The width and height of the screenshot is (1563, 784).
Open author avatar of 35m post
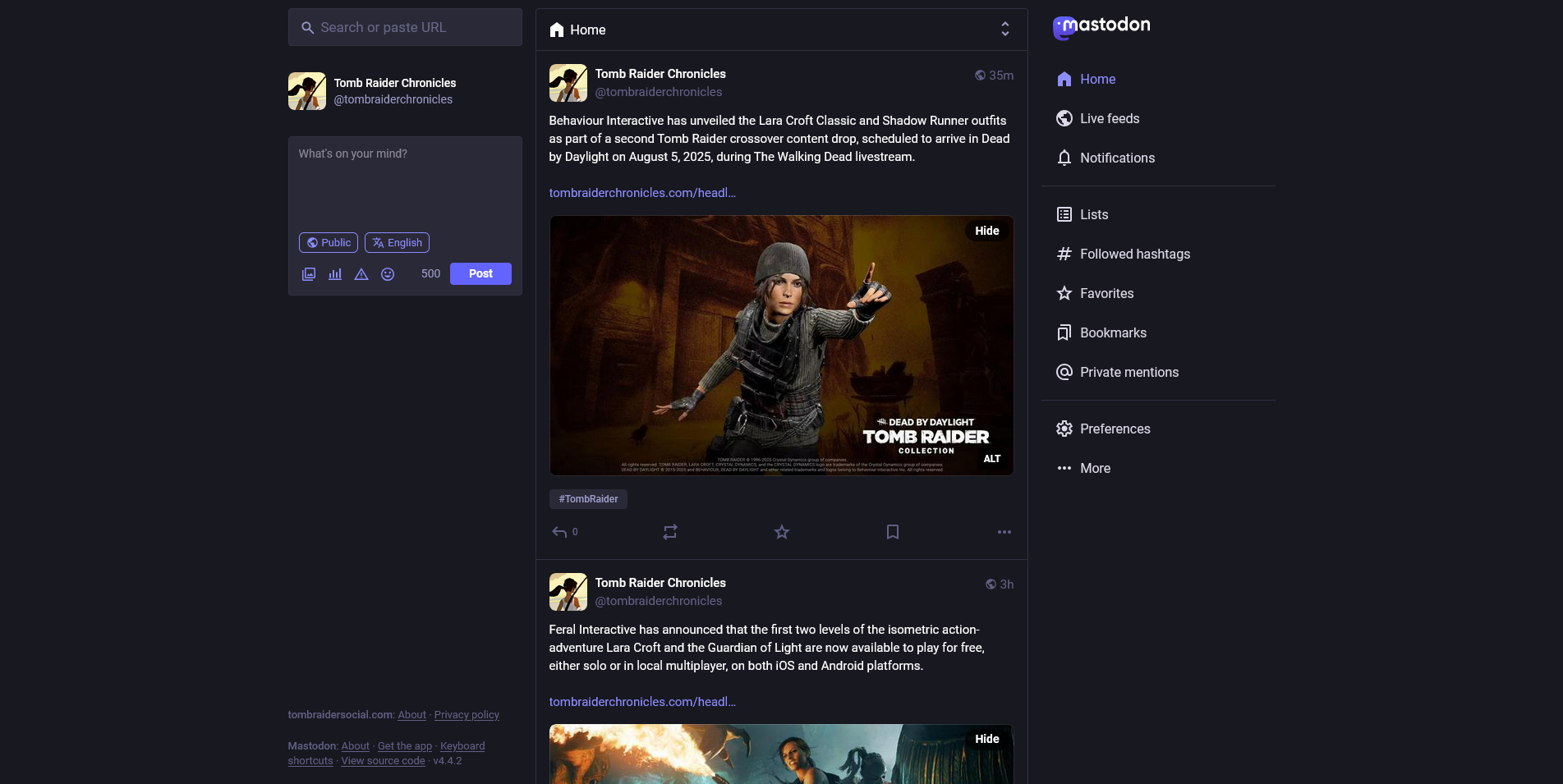coord(568,83)
